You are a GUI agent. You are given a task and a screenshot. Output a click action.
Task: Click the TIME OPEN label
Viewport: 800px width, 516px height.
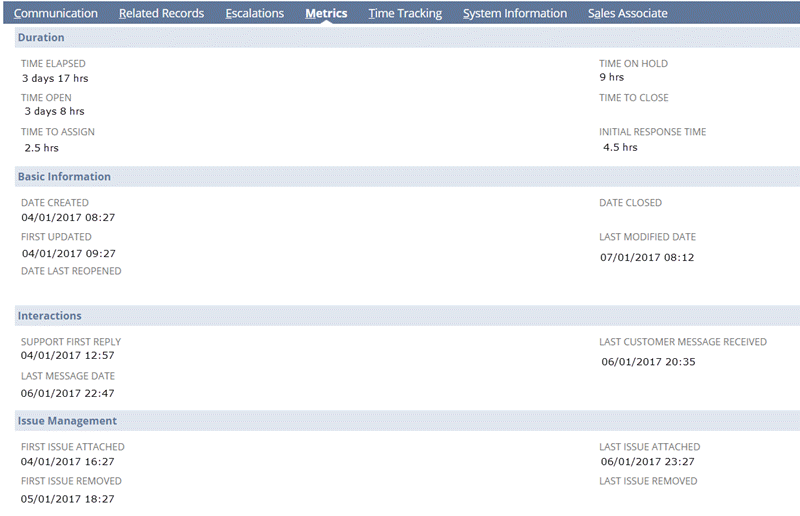[x=46, y=97]
